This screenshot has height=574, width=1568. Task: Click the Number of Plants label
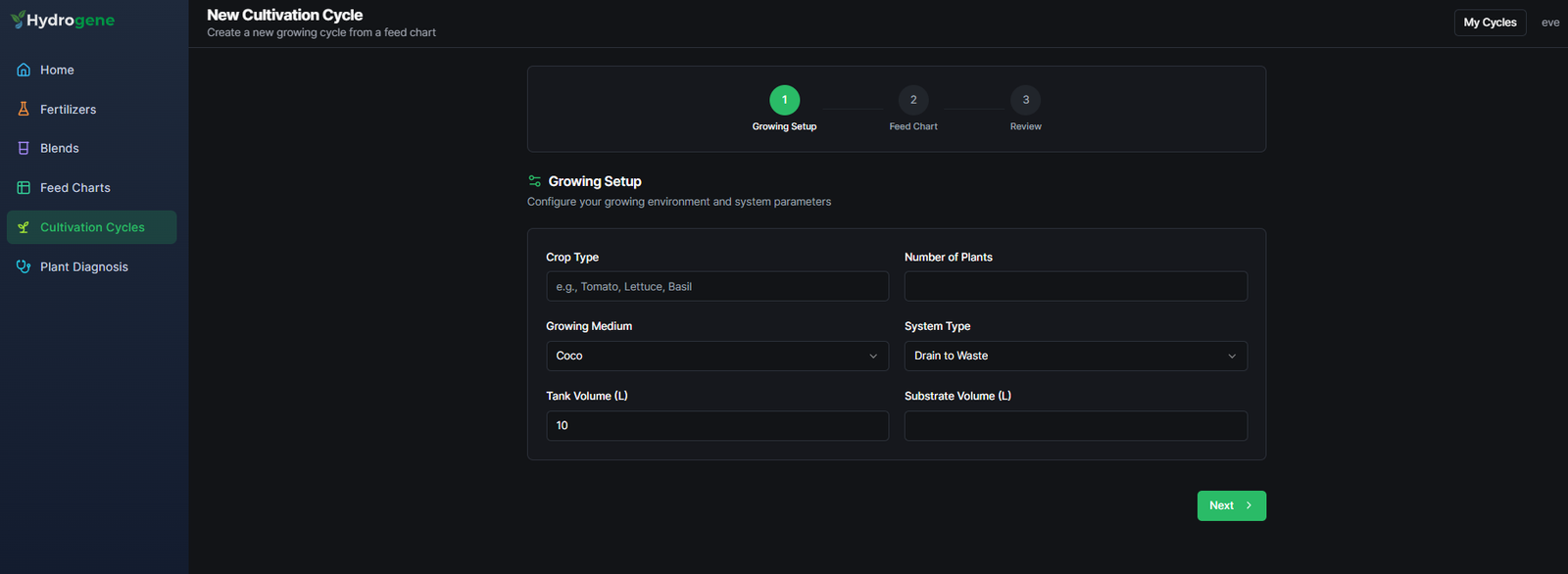tap(949, 257)
